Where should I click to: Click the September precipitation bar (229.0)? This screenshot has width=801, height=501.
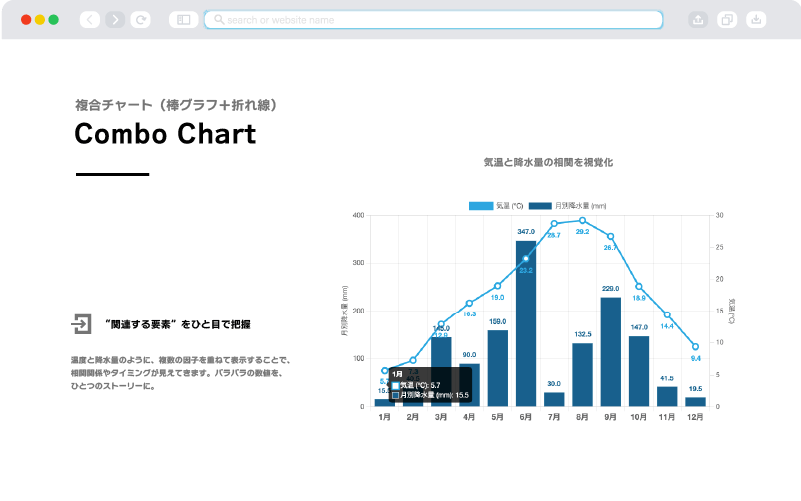click(610, 352)
